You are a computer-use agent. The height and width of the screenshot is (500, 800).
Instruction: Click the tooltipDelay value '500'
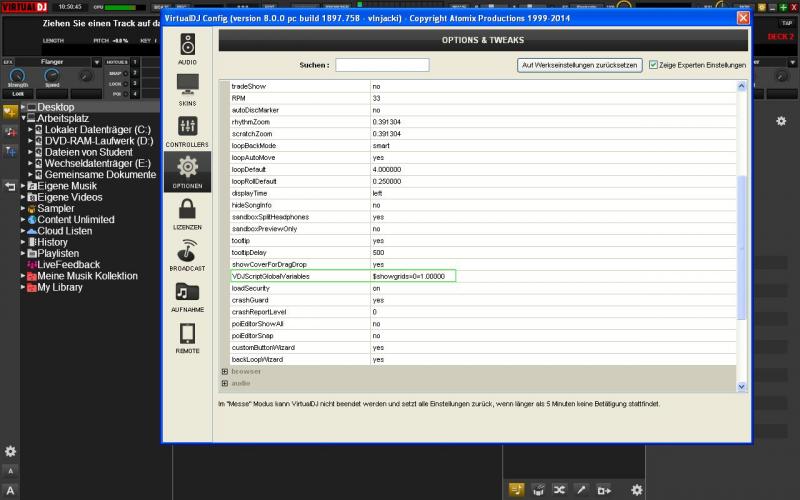(378, 253)
